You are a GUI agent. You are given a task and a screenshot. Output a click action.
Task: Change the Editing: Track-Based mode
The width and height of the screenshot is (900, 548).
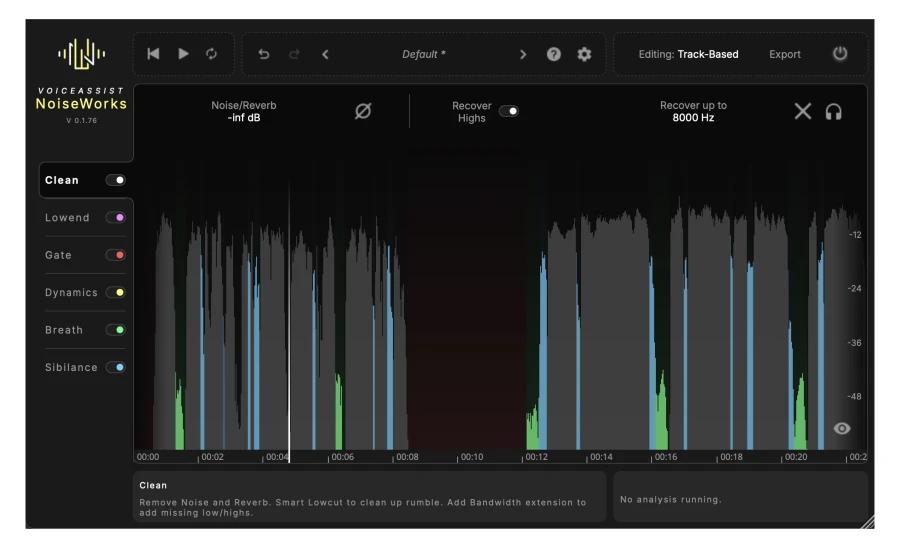coord(688,54)
